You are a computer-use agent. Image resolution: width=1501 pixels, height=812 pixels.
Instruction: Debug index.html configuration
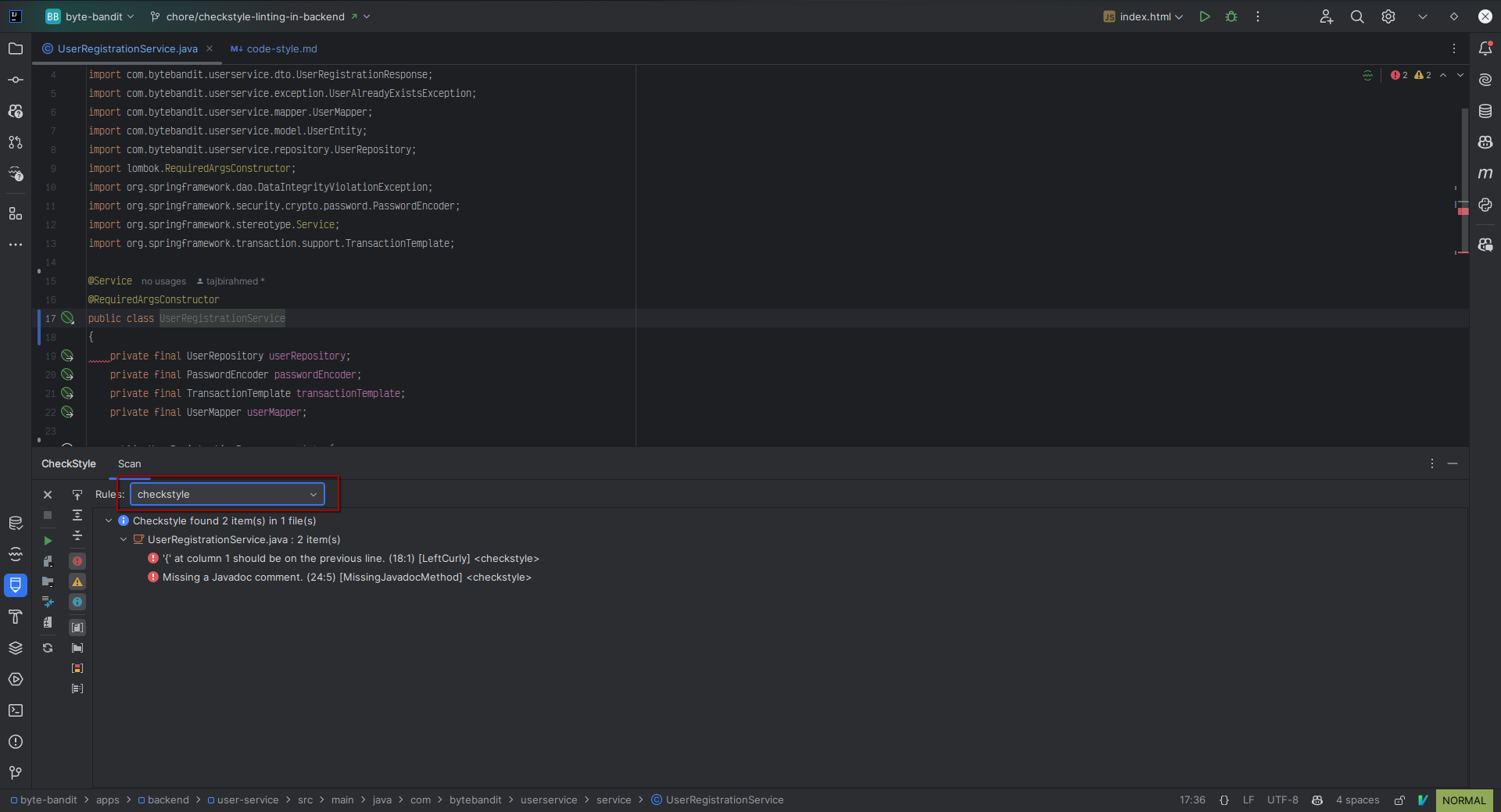click(x=1231, y=16)
